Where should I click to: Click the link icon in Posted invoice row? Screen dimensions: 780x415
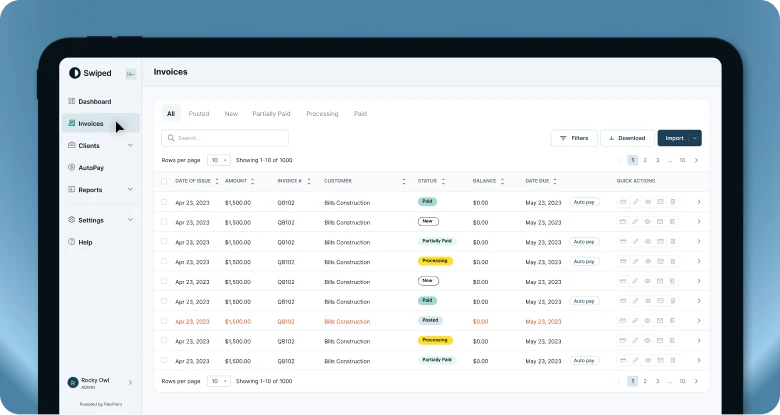(635, 321)
